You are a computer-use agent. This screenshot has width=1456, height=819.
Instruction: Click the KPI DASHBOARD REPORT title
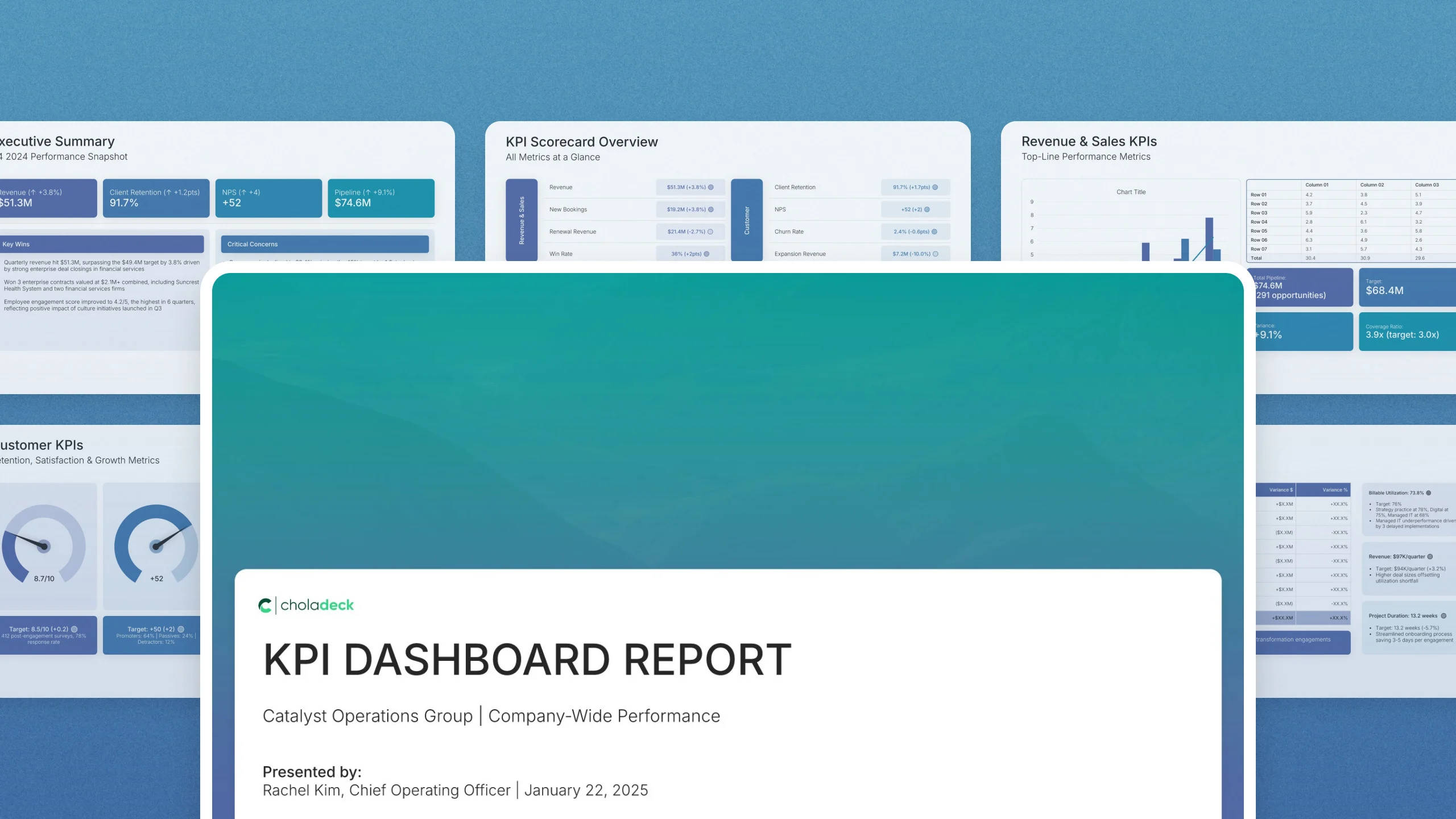527,660
